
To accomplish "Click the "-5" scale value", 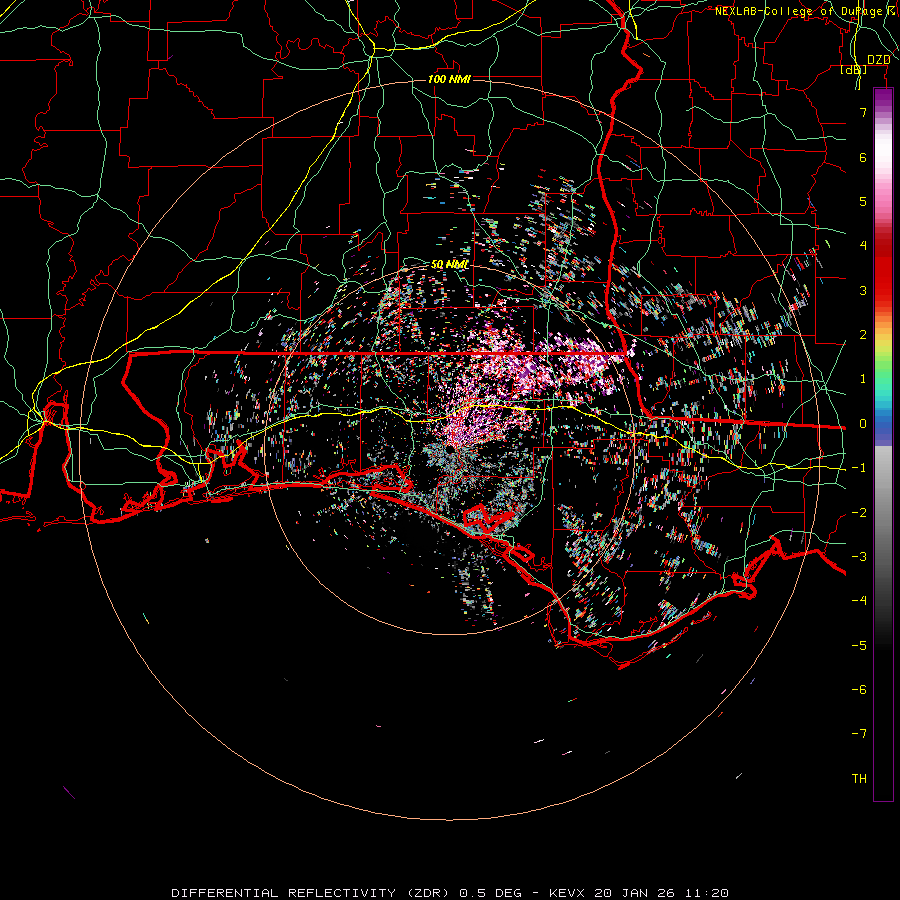I will point(859,646).
